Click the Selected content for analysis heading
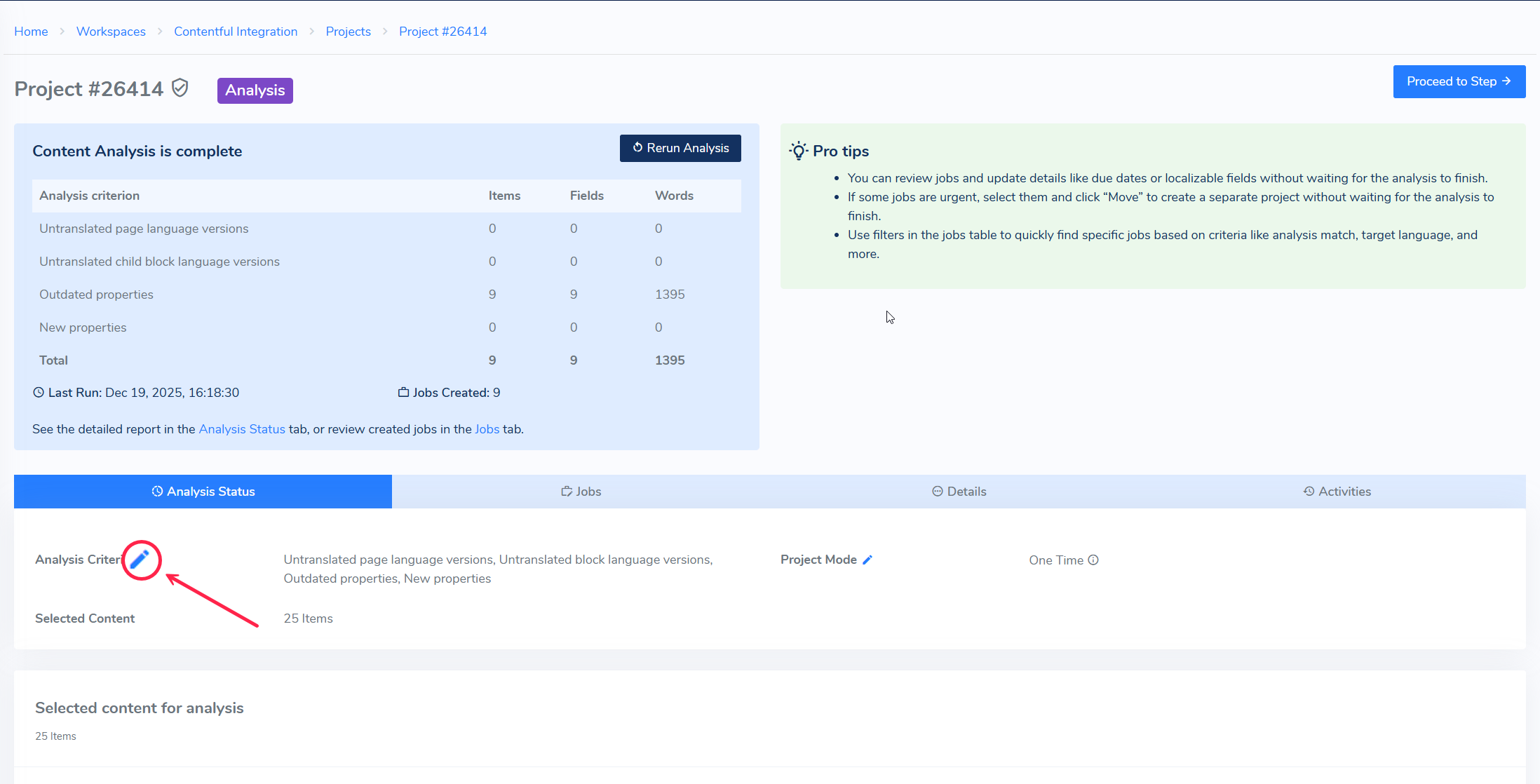This screenshot has width=1540, height=784. point(140,708)
